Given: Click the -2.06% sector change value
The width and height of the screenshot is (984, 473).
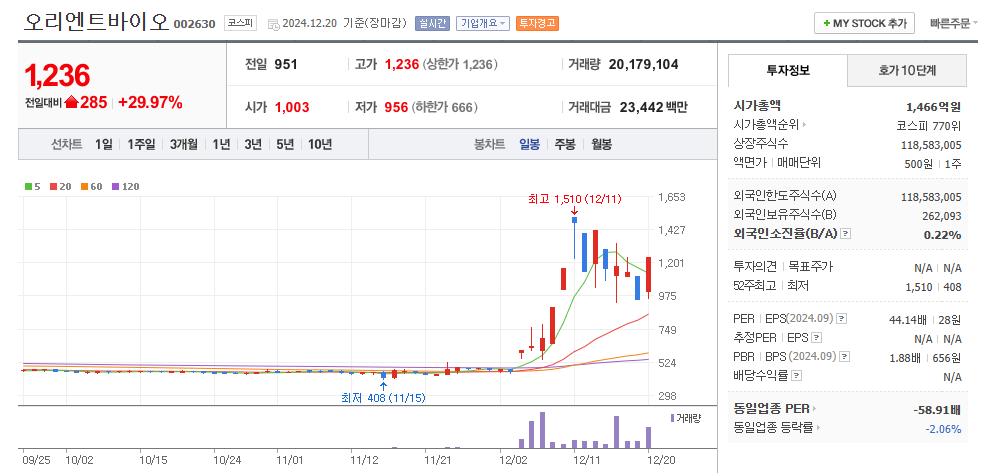Looking at the screenshot, I should coord(943,428).
